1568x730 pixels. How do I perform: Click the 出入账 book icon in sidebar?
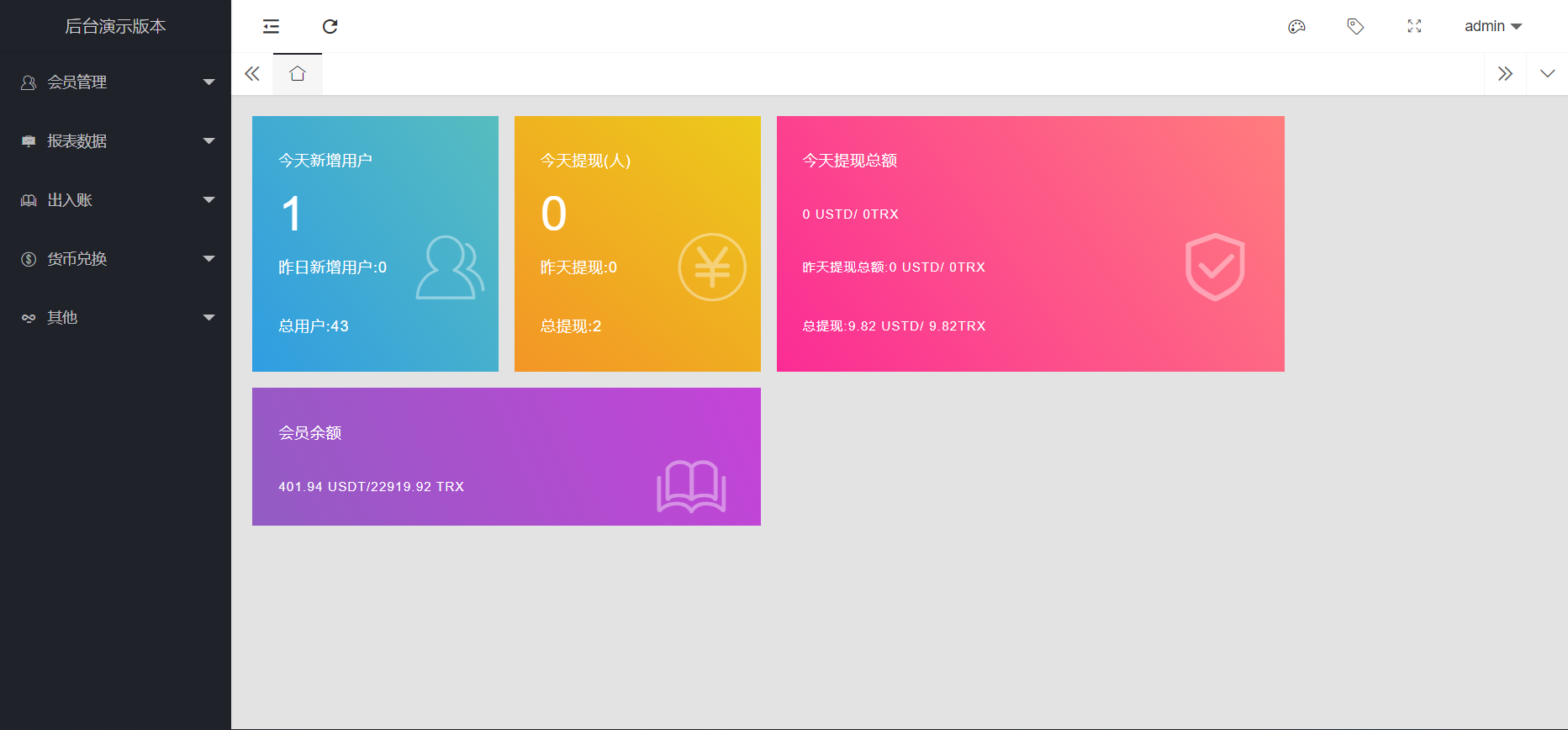point(29,200)
